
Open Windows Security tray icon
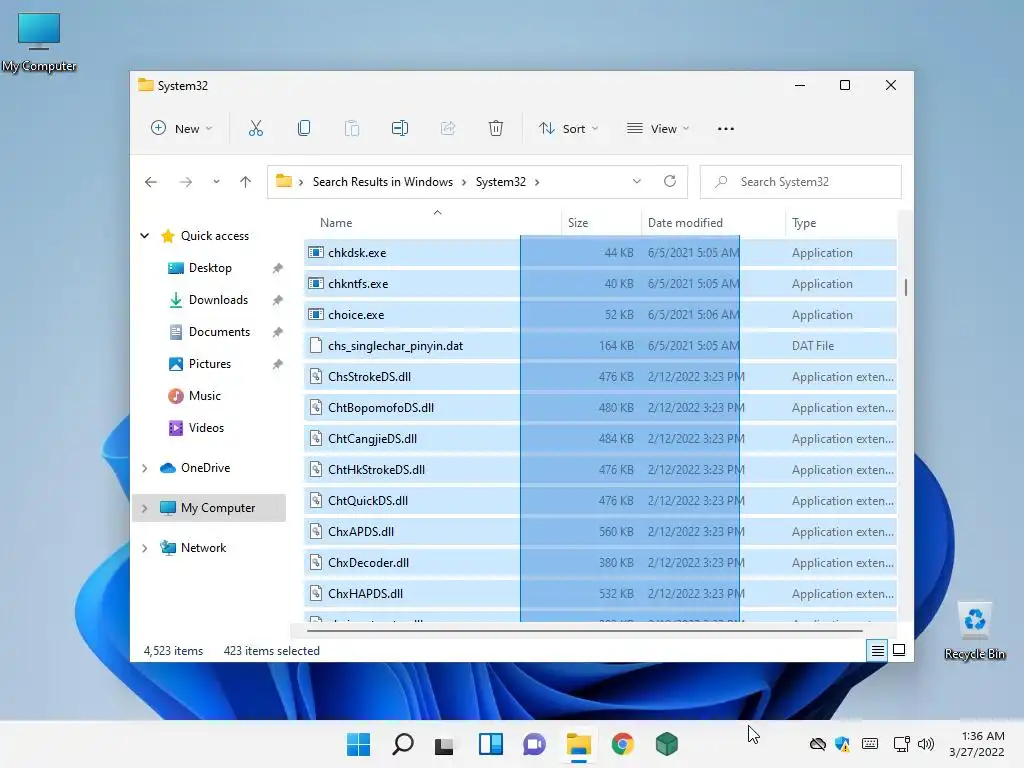point(842,744)
